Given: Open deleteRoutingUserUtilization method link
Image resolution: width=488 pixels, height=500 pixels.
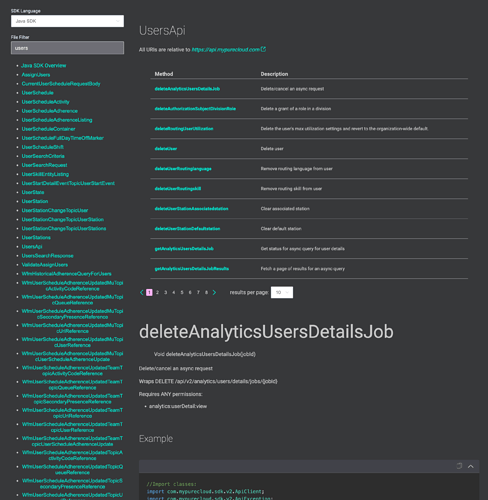Looking at the screenshot, I should coord(184,129).
